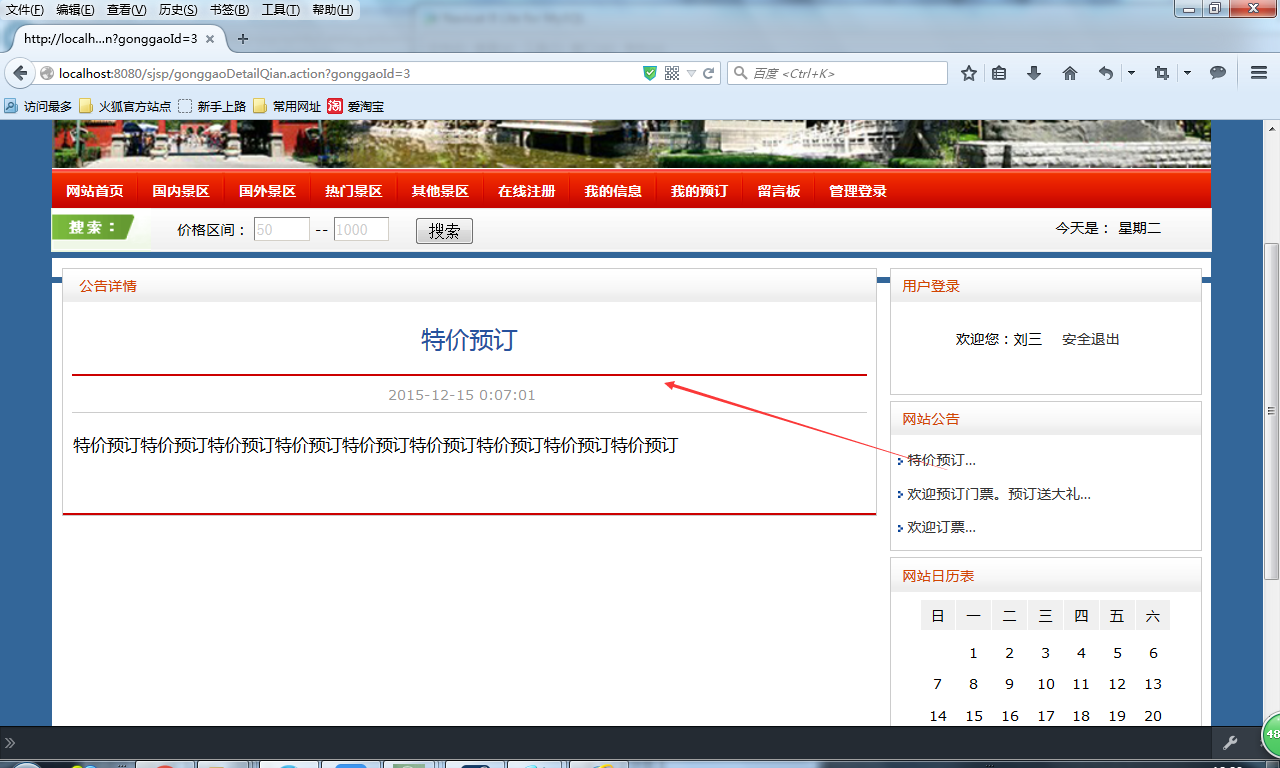Select day 9 in the calendar
The width and height of the screenshot is (1280, 768).
[1009, 684]
